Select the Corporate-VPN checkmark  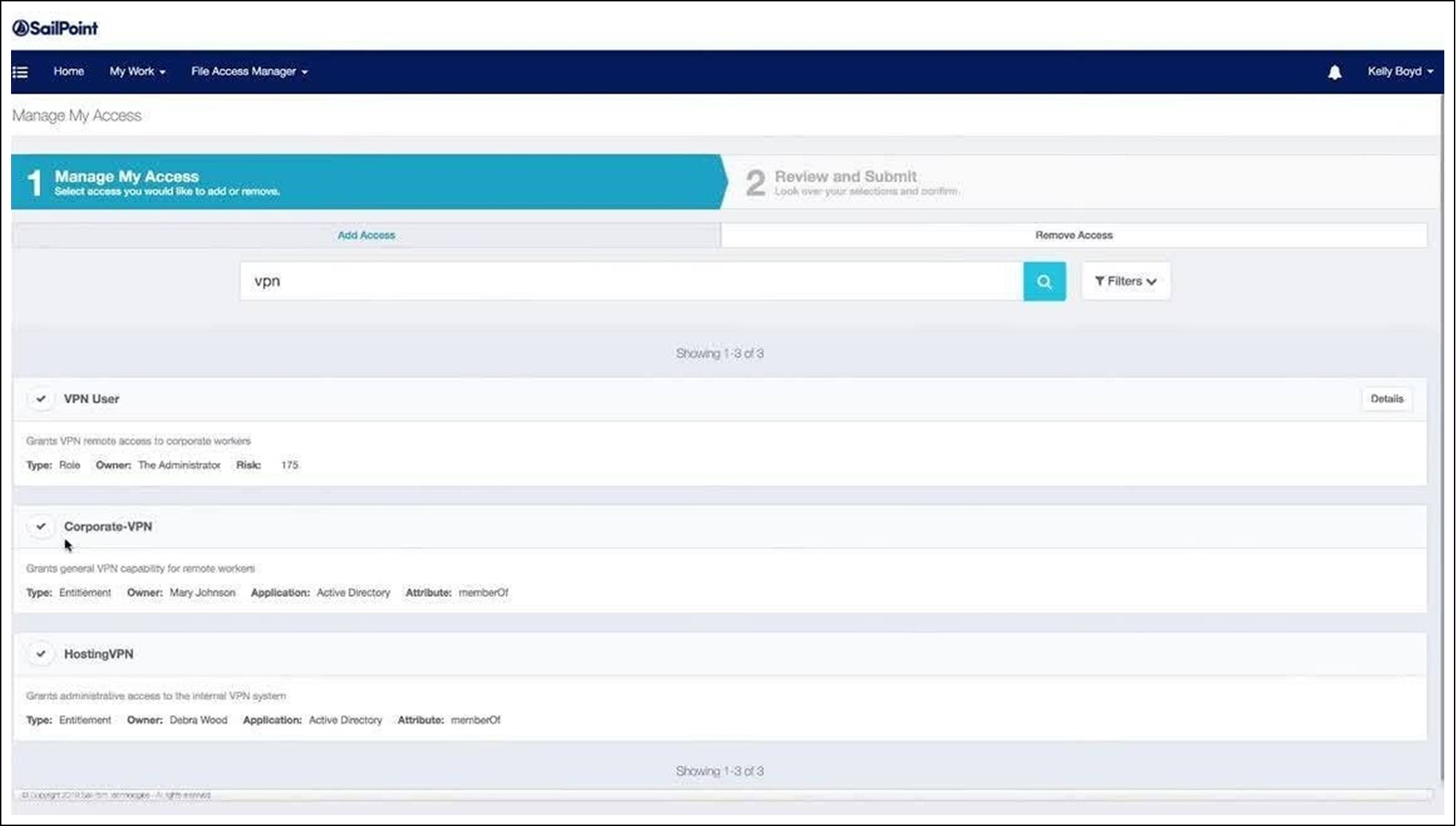coord(41,526)
